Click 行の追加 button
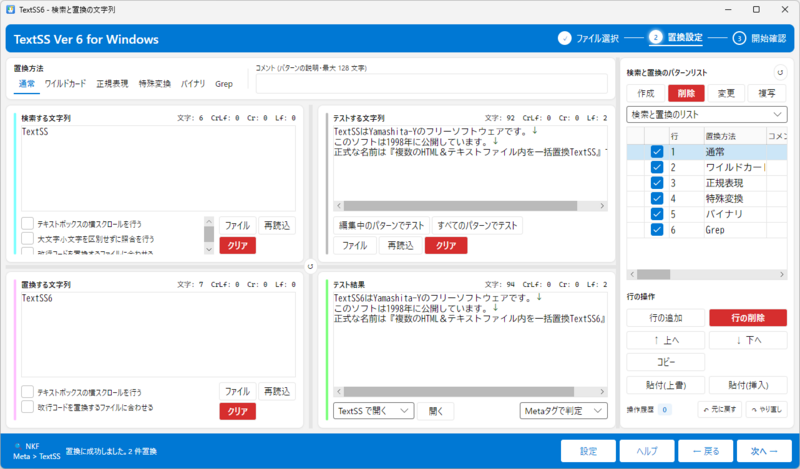 [666, 318]
